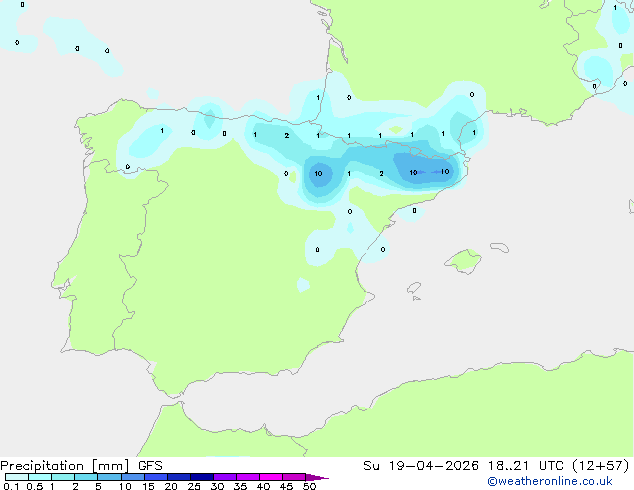Image resolution: width=634 pixels, height=490 pixels.
Task: Click the legend scale label '45'
Action: coord(286,486)
